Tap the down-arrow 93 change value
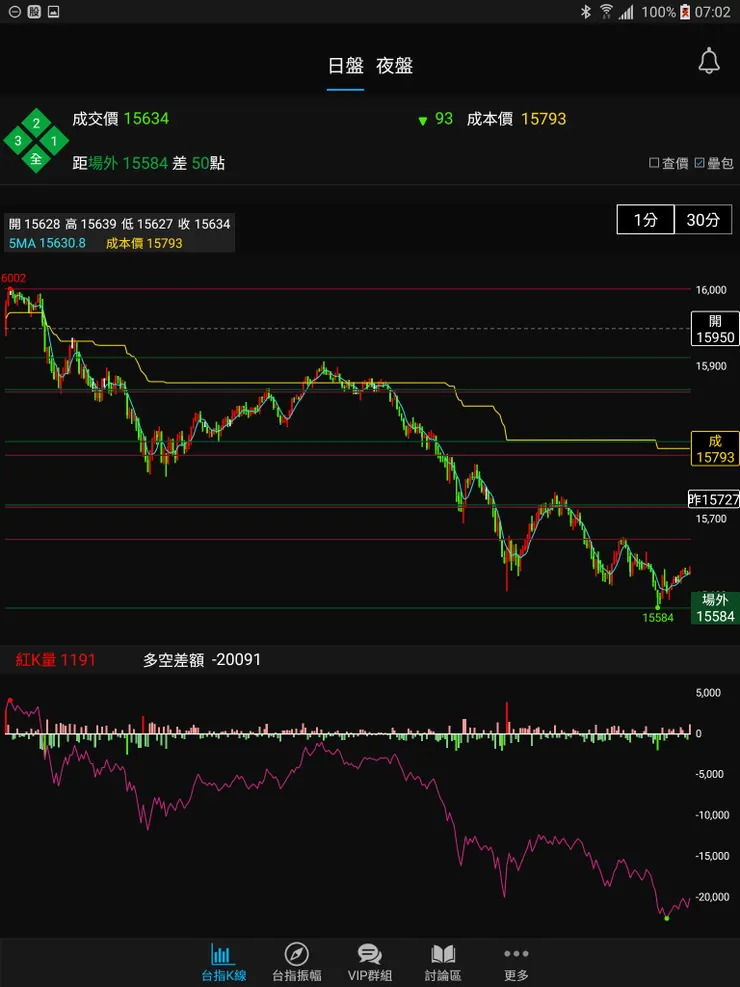Image resolution: width=740 pixels, height=987 pixels. coord(435,119)
